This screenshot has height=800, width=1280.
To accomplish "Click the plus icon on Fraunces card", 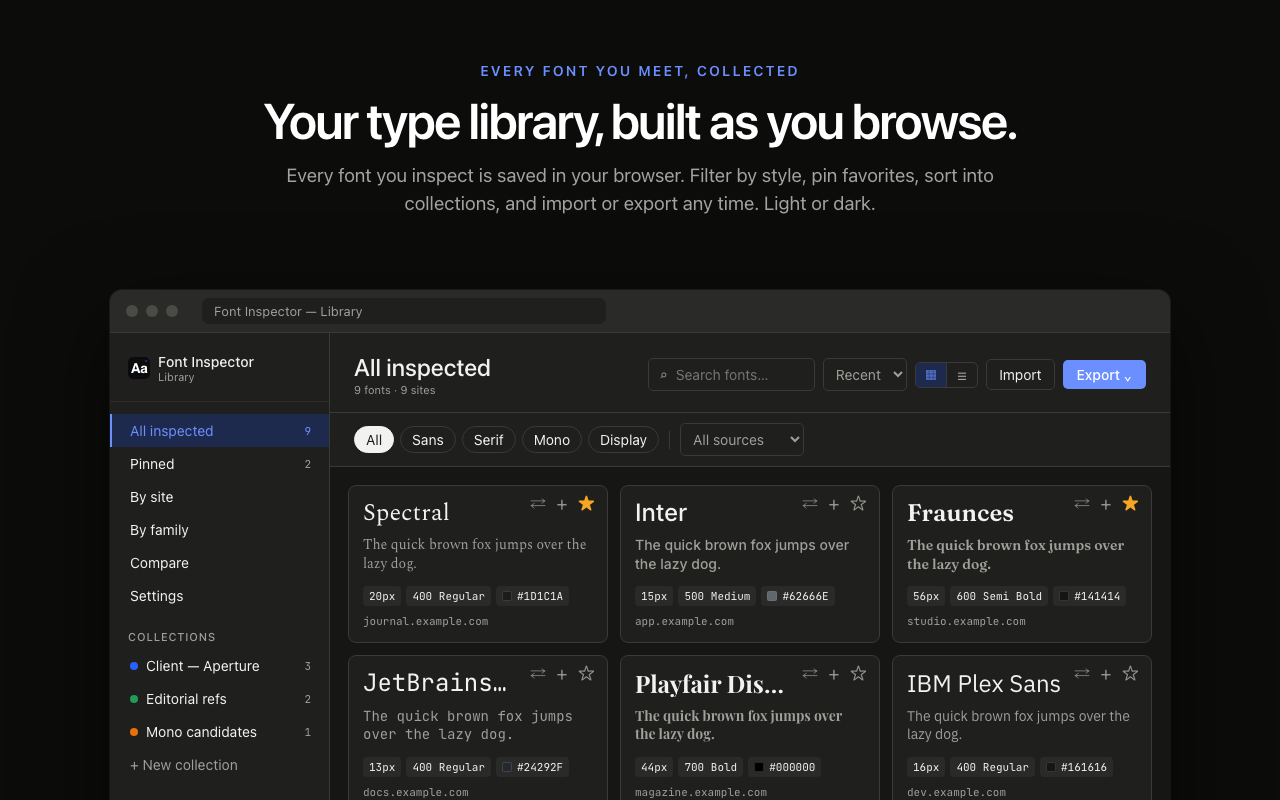I will pos(1106,504).
